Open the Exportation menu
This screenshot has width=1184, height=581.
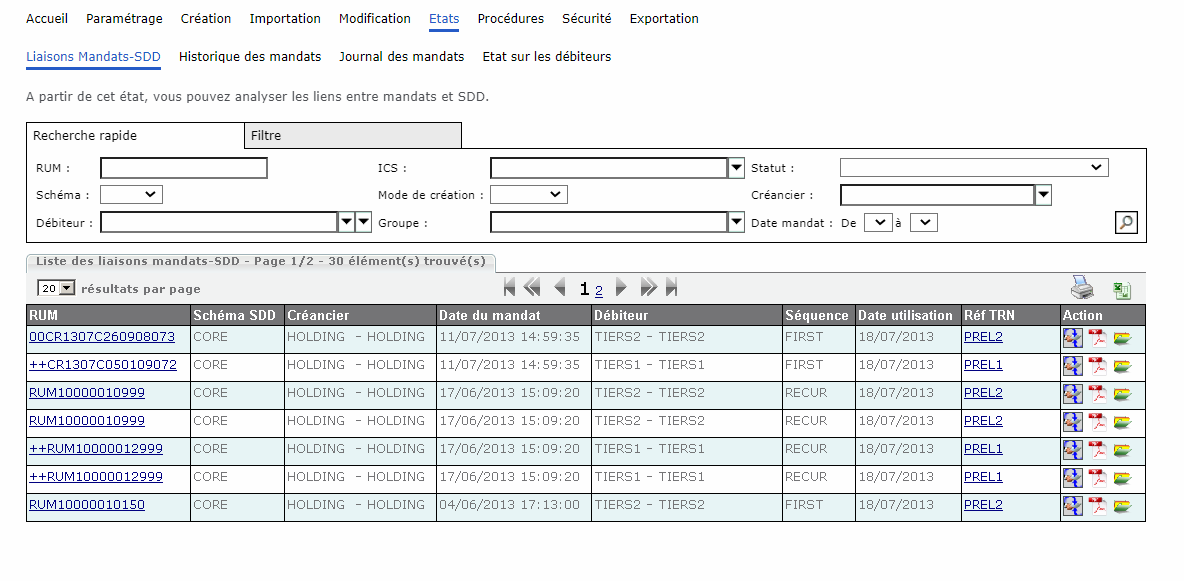[x=664, y=19]
